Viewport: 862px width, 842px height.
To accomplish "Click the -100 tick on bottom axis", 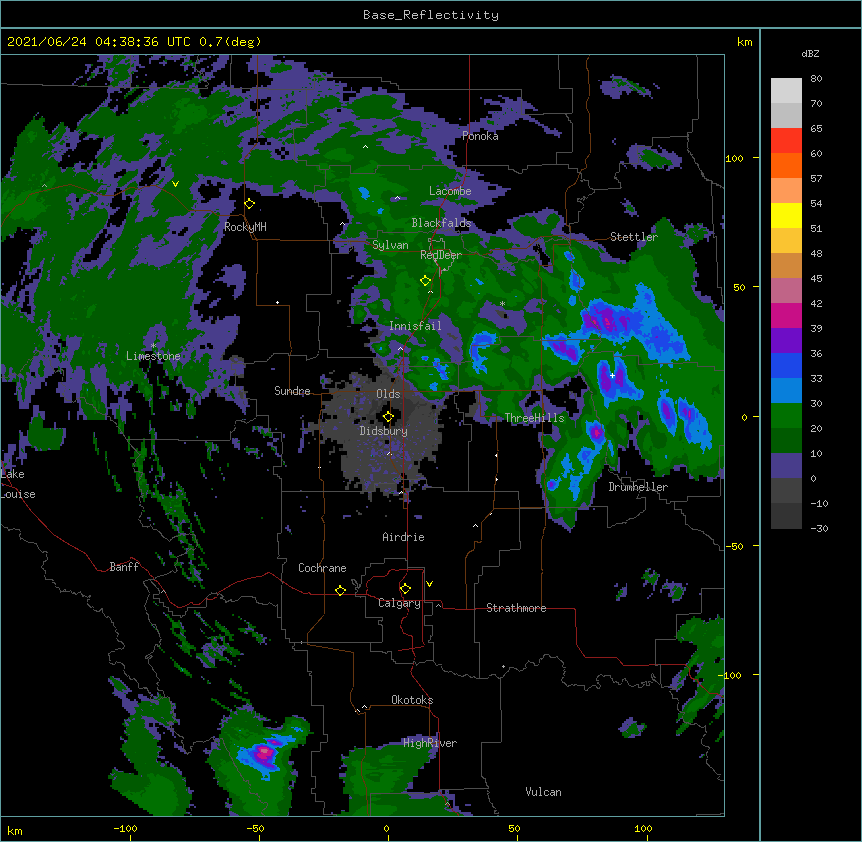I will (125, 829).
